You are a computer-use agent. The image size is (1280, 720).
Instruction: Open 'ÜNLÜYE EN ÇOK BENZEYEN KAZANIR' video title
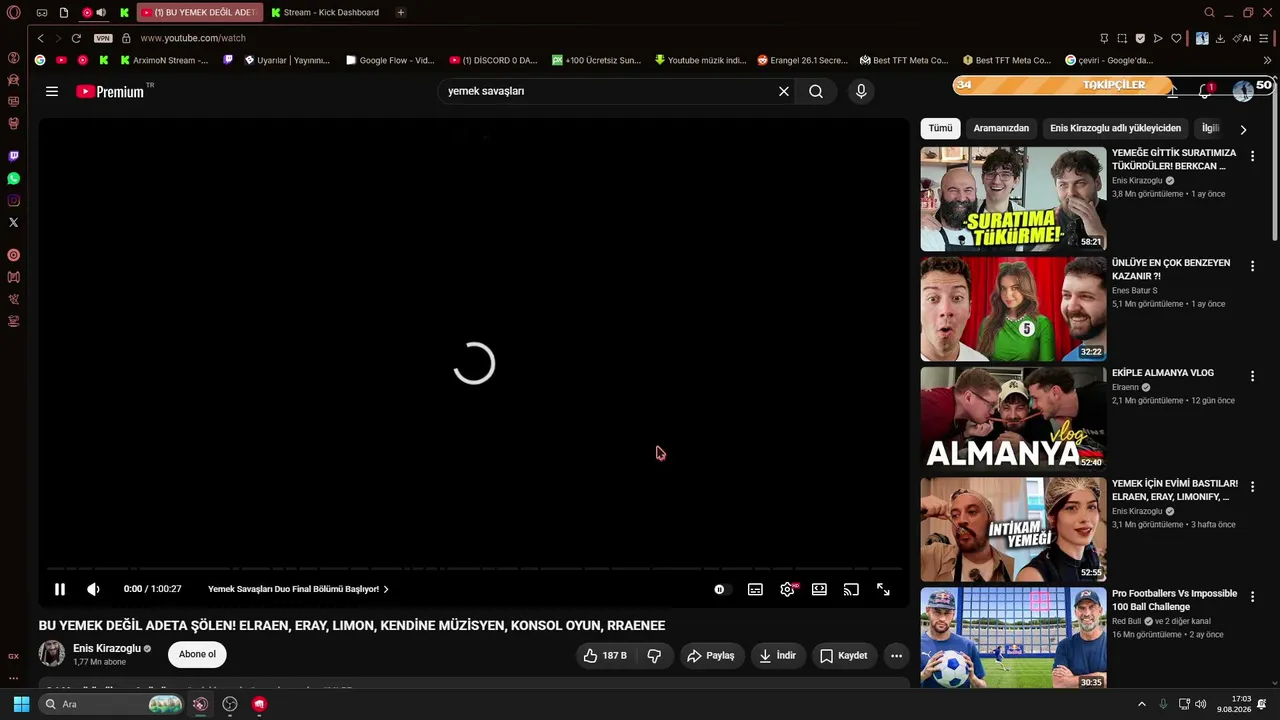click(1171, 269)
